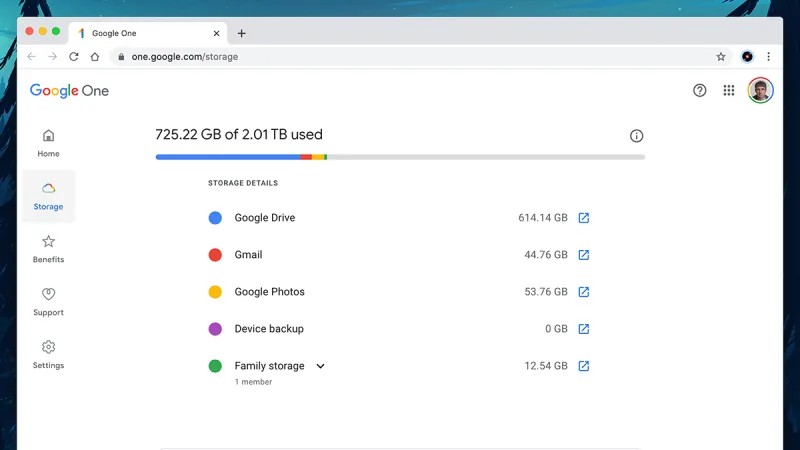Click the Gmail label
The image size is (800, 450).
click(248, 255)
